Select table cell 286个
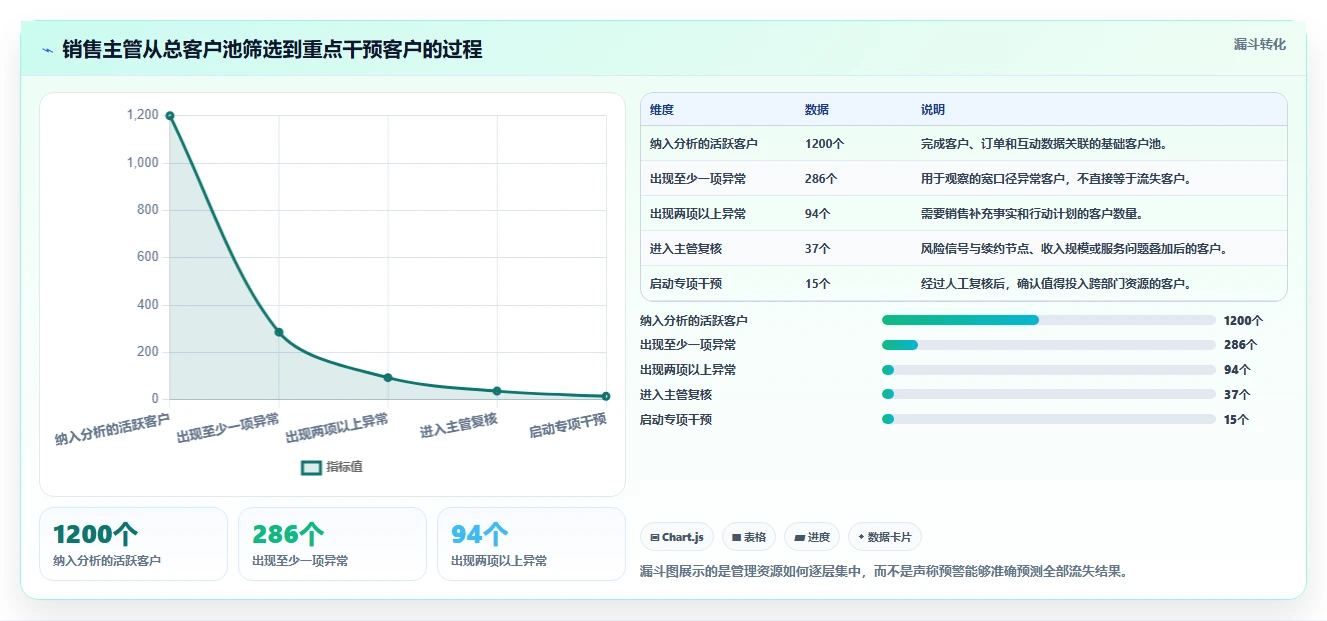 click(821, 179)
